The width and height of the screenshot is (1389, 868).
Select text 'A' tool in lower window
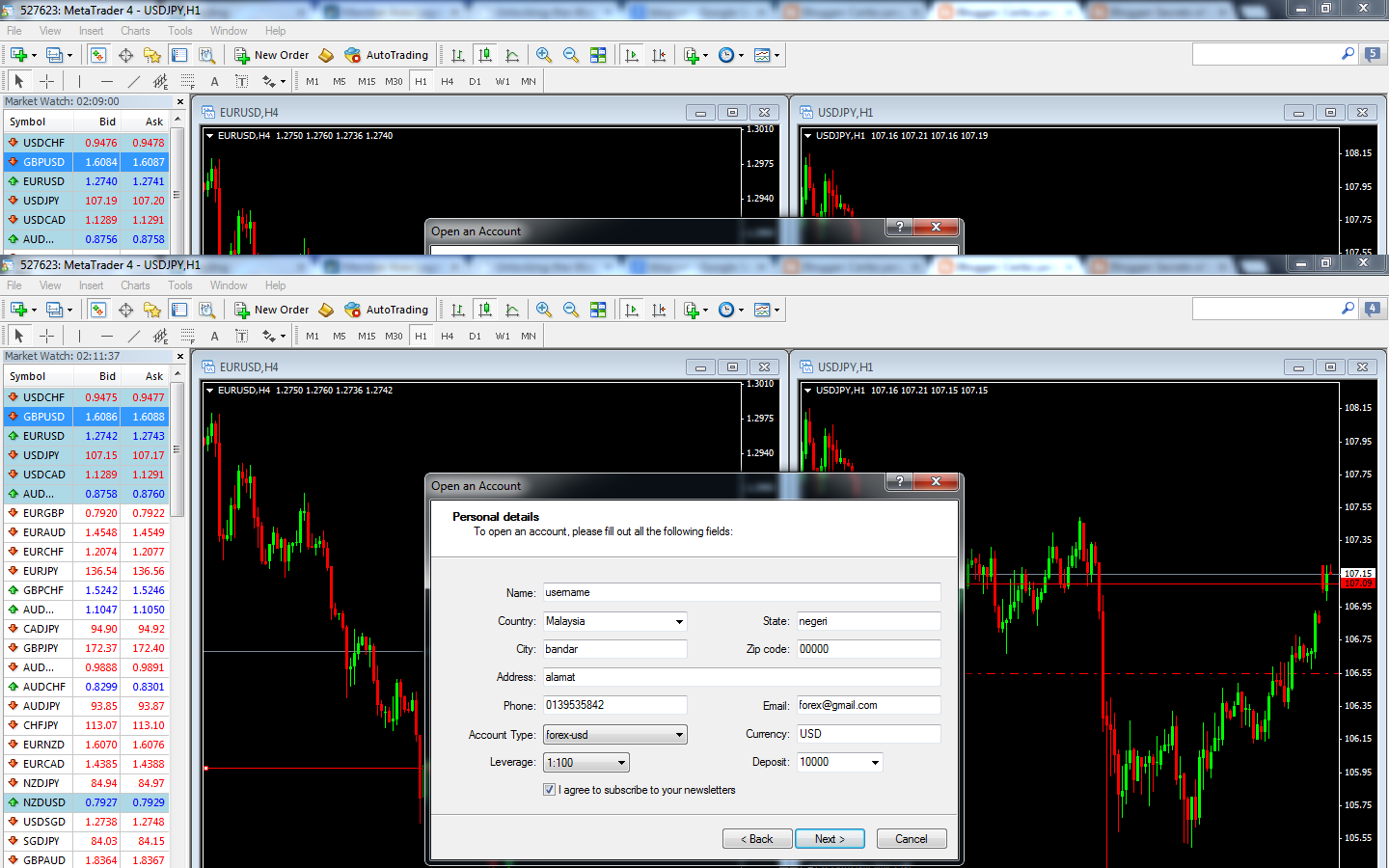pyautogui.click(x=214, y=336)
